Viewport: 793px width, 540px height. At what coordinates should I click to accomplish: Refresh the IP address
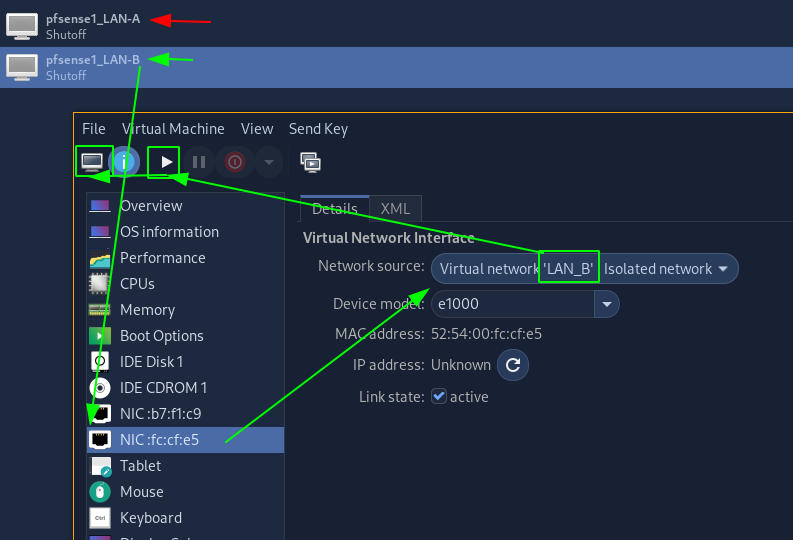point(513,365)
